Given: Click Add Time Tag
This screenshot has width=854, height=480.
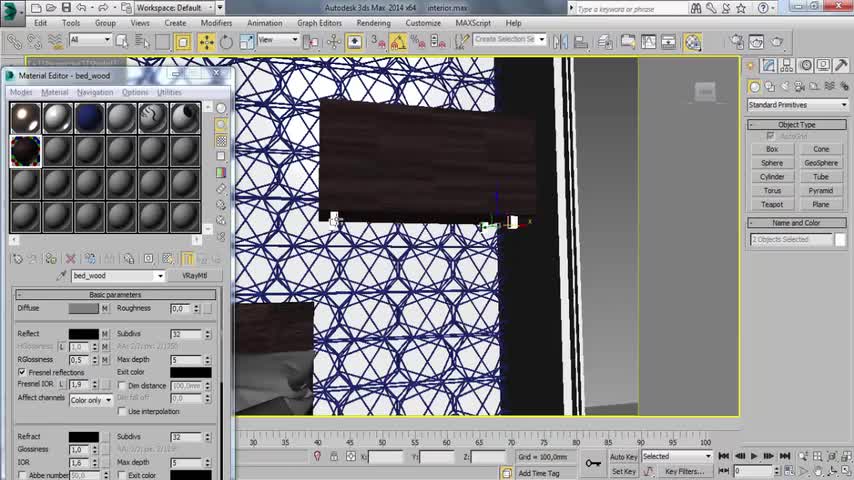Looking at the screenshot, I should 539,473.
